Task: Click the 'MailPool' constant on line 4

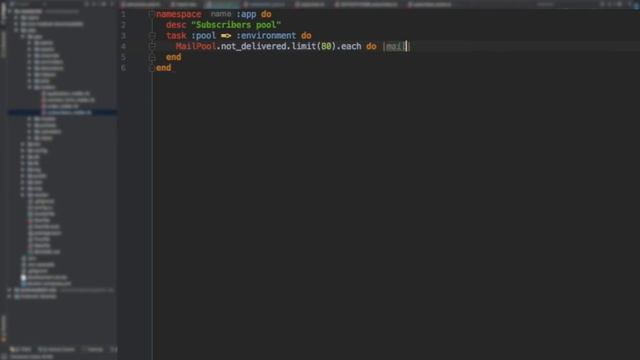Action: (196, 46)
